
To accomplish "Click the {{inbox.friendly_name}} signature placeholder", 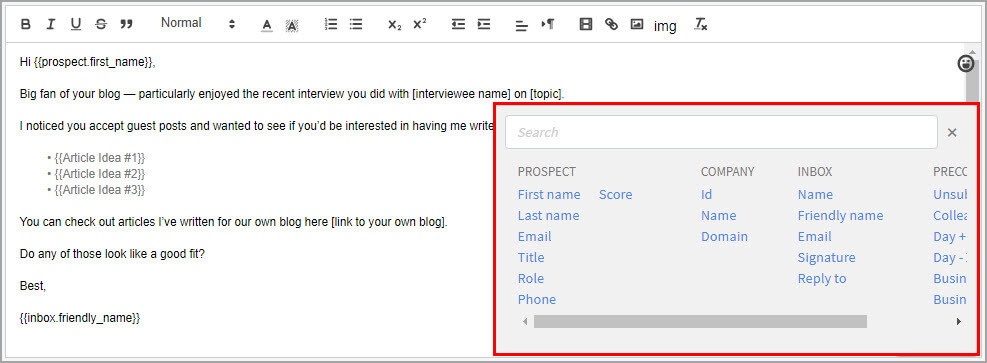I will [x=80, y=318].
